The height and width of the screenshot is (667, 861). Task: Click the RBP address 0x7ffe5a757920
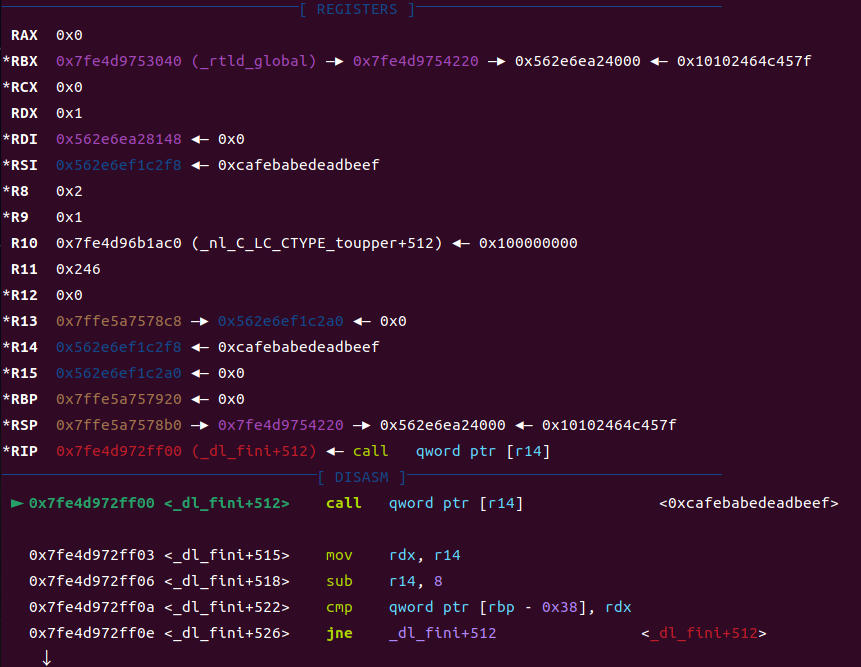119,399
